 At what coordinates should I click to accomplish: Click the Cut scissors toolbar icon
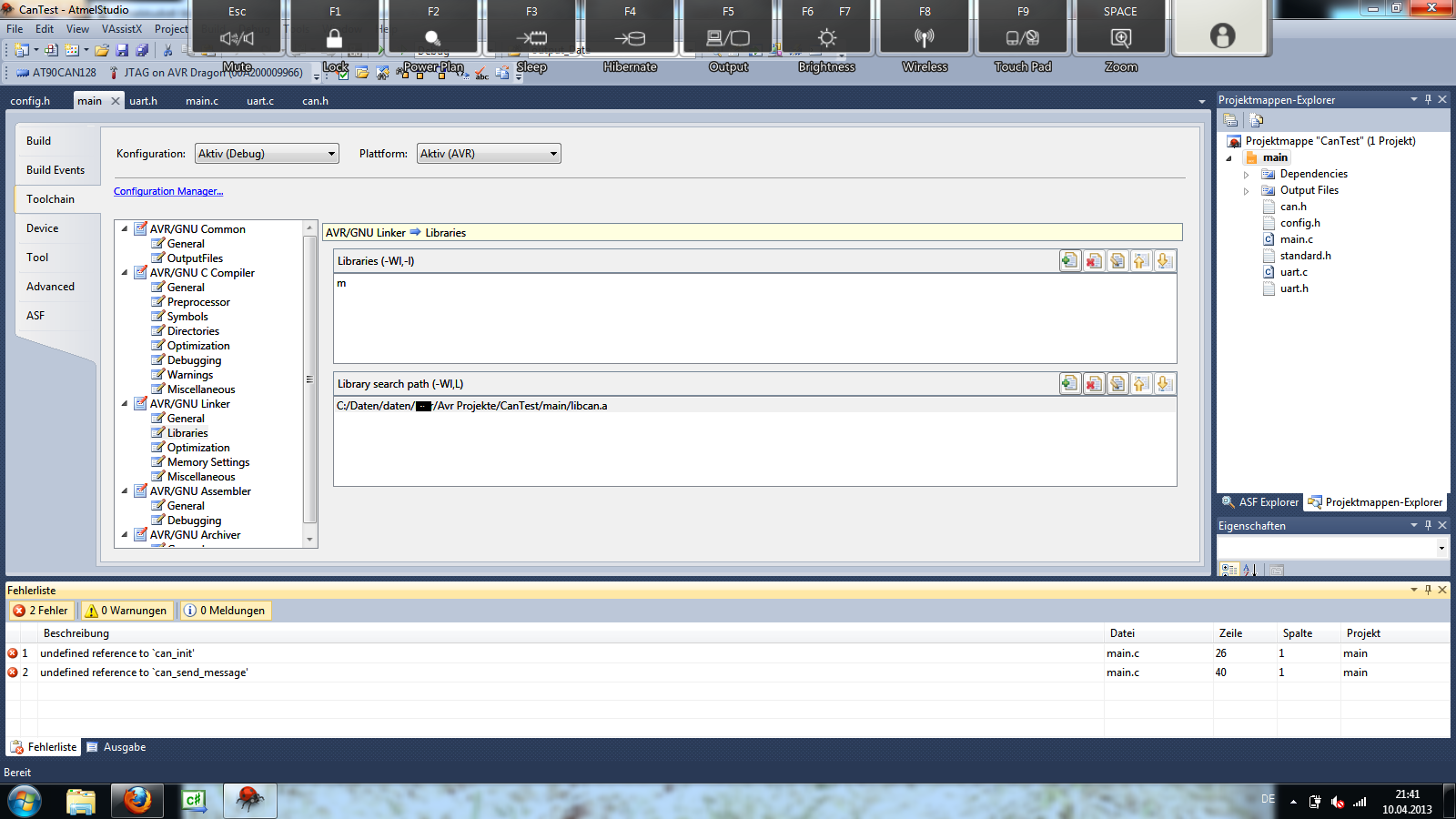[x=168, y=50]
